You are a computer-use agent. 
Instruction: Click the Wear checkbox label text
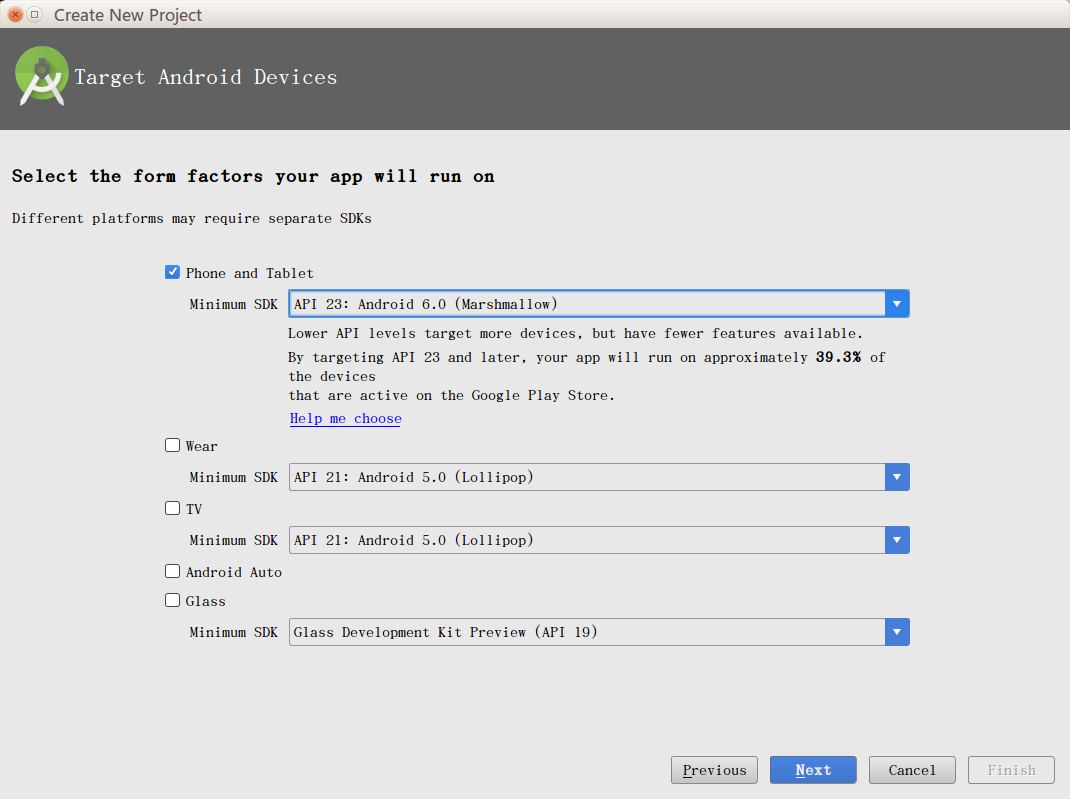[201, 446]
